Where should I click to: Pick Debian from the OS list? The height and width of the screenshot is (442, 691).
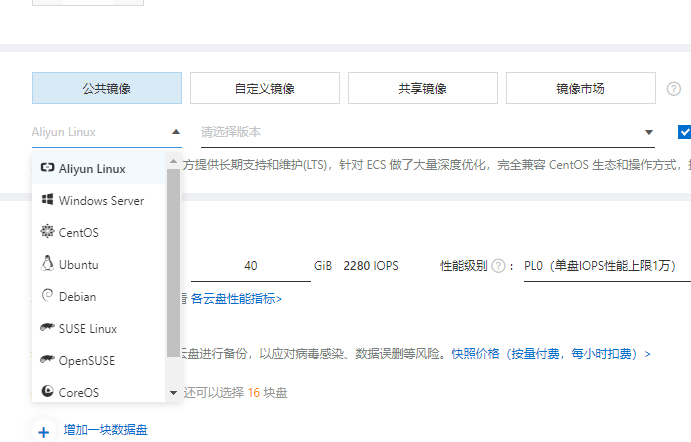click(x=99, y=297)
